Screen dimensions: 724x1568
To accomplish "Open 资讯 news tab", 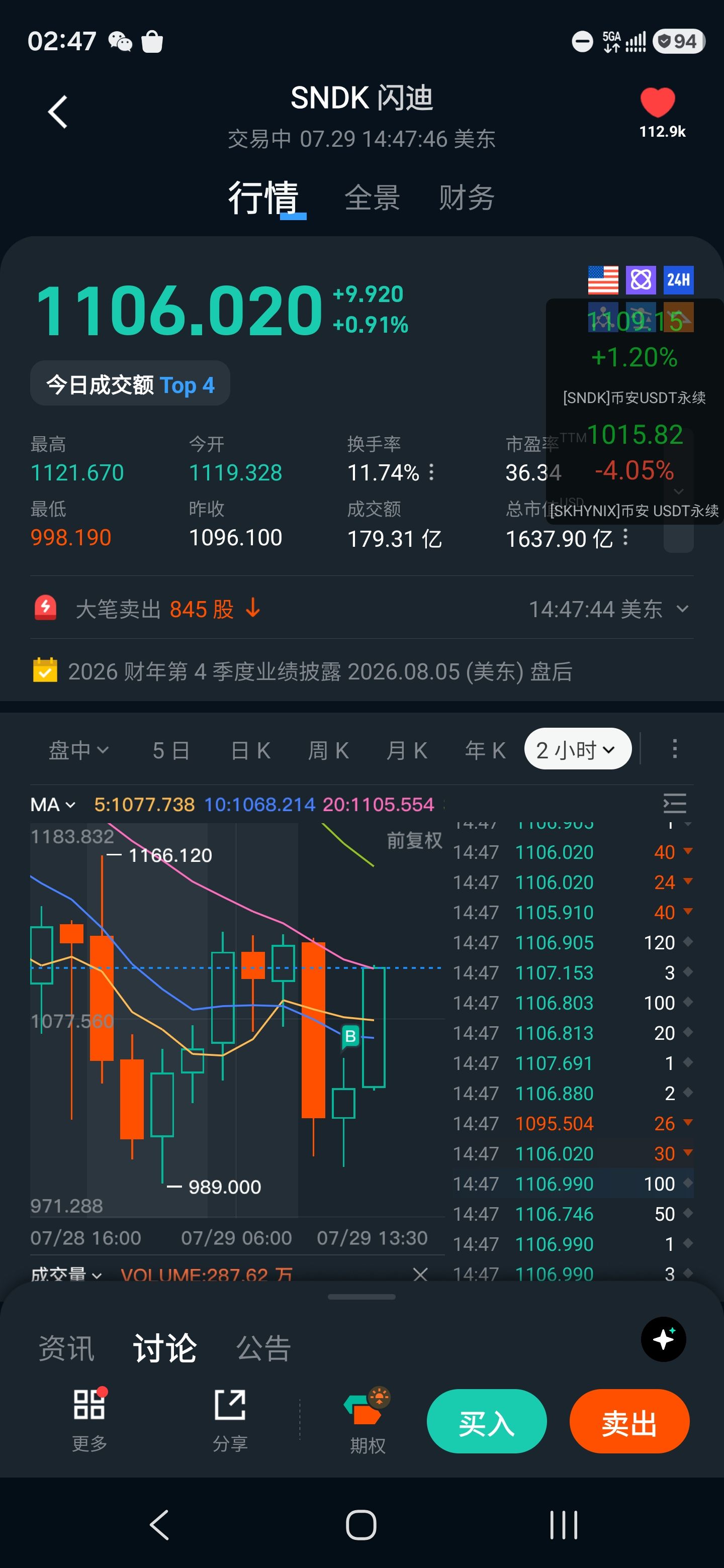I will pos(66,1348).
